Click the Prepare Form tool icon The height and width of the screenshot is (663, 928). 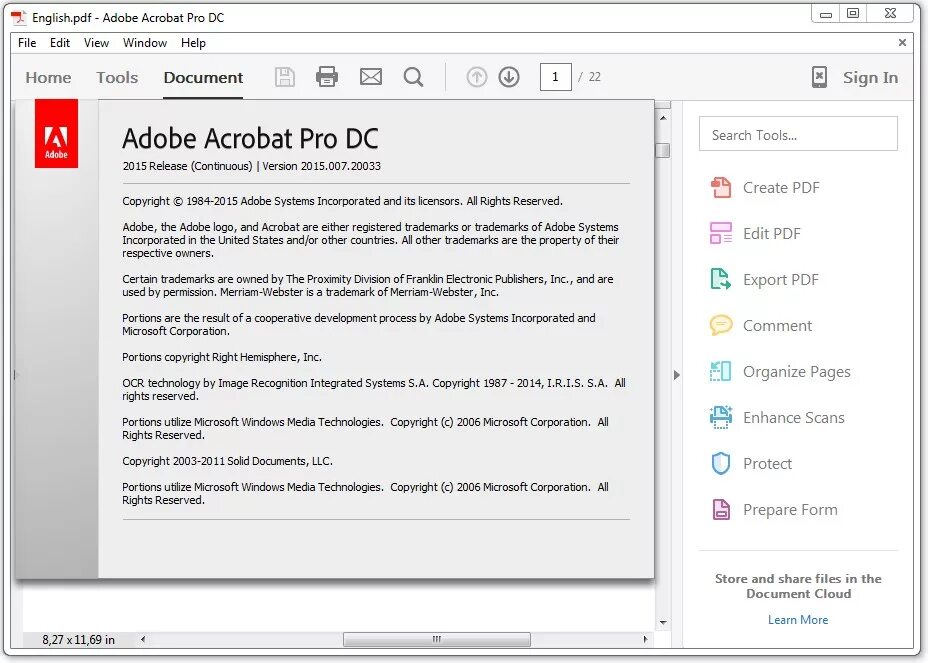click(x=721, y=510)
